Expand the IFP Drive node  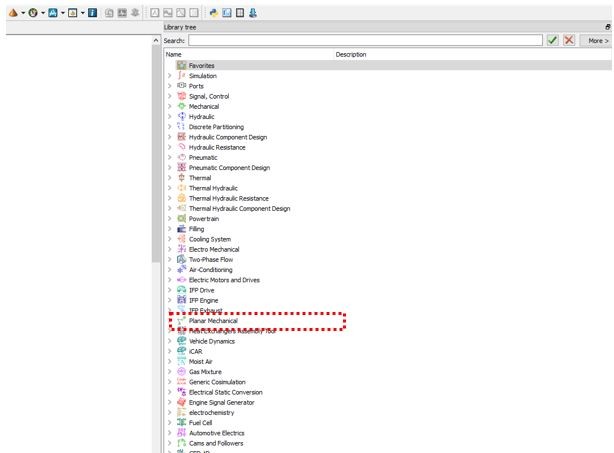[170, 290]
